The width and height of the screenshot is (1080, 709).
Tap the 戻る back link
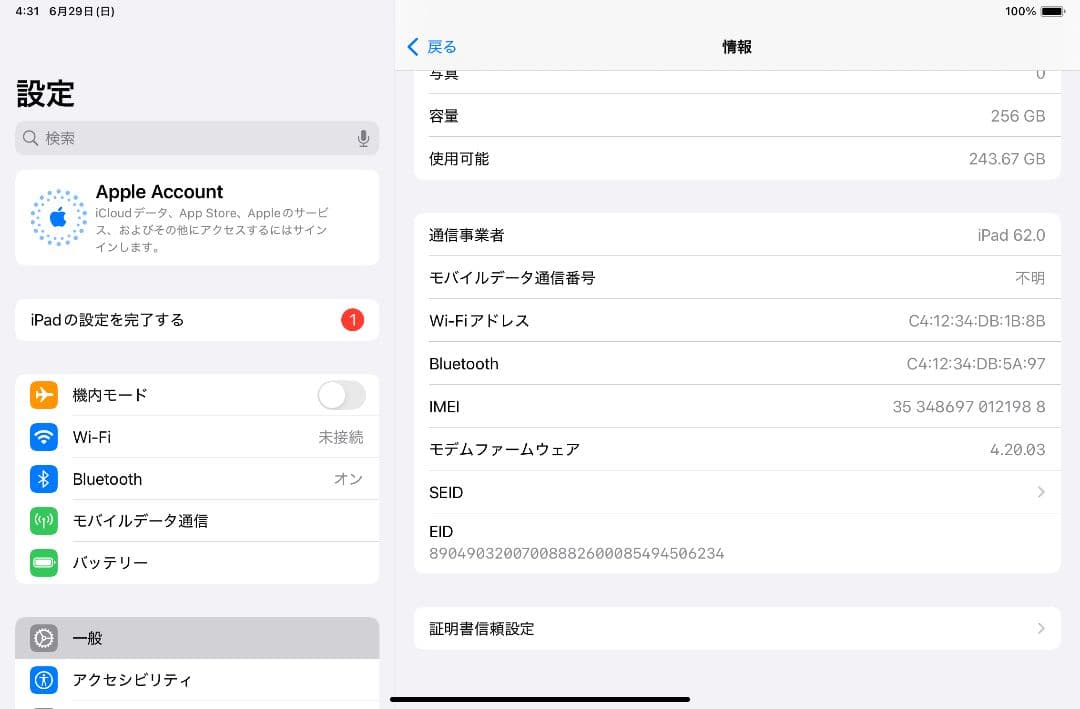point(432,46)
